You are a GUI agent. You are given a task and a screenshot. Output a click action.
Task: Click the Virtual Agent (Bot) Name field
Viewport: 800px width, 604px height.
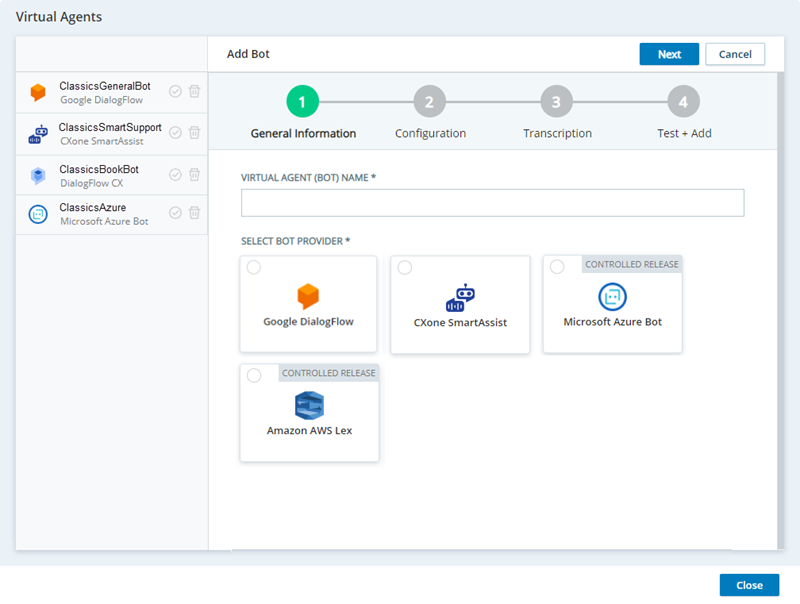492,203
